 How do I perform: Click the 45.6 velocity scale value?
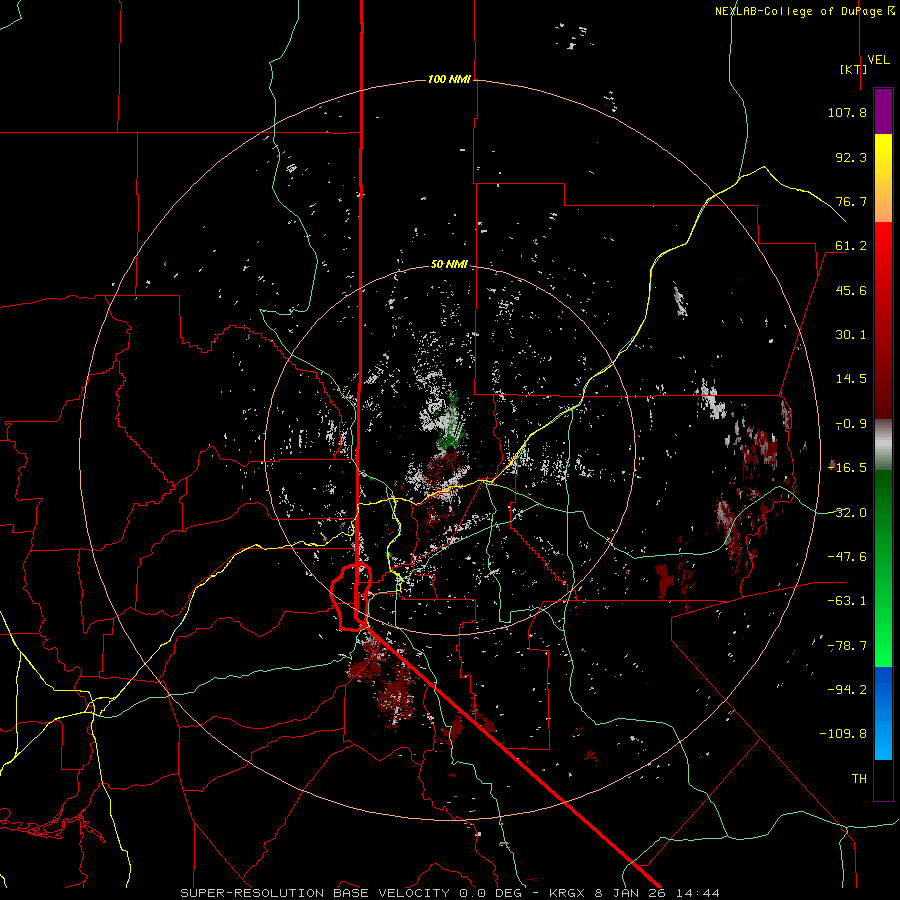tap(851, 290)
